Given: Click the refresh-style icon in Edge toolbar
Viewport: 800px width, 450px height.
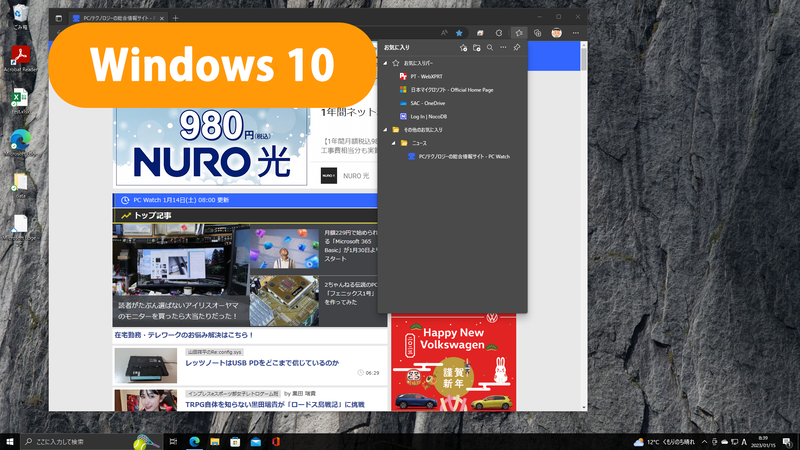Looking at the screenshot, I should point(499,33).
